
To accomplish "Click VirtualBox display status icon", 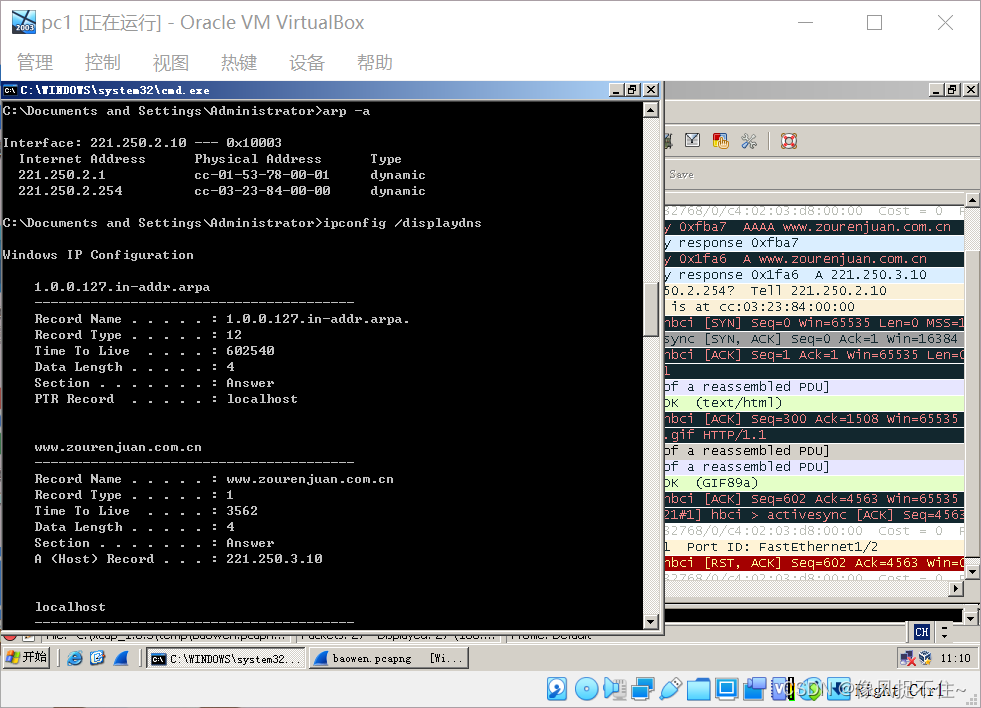I will tap(726, 689).
